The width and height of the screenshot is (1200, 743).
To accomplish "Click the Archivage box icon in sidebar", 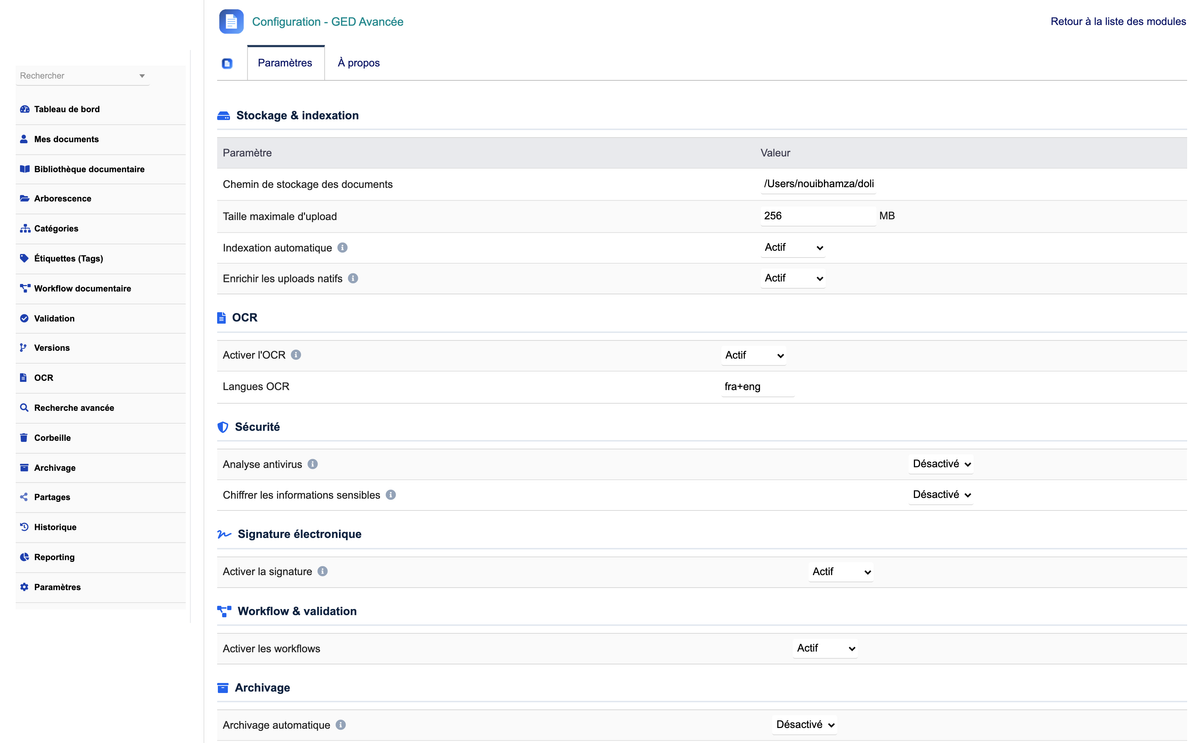I will coord(24,468).
